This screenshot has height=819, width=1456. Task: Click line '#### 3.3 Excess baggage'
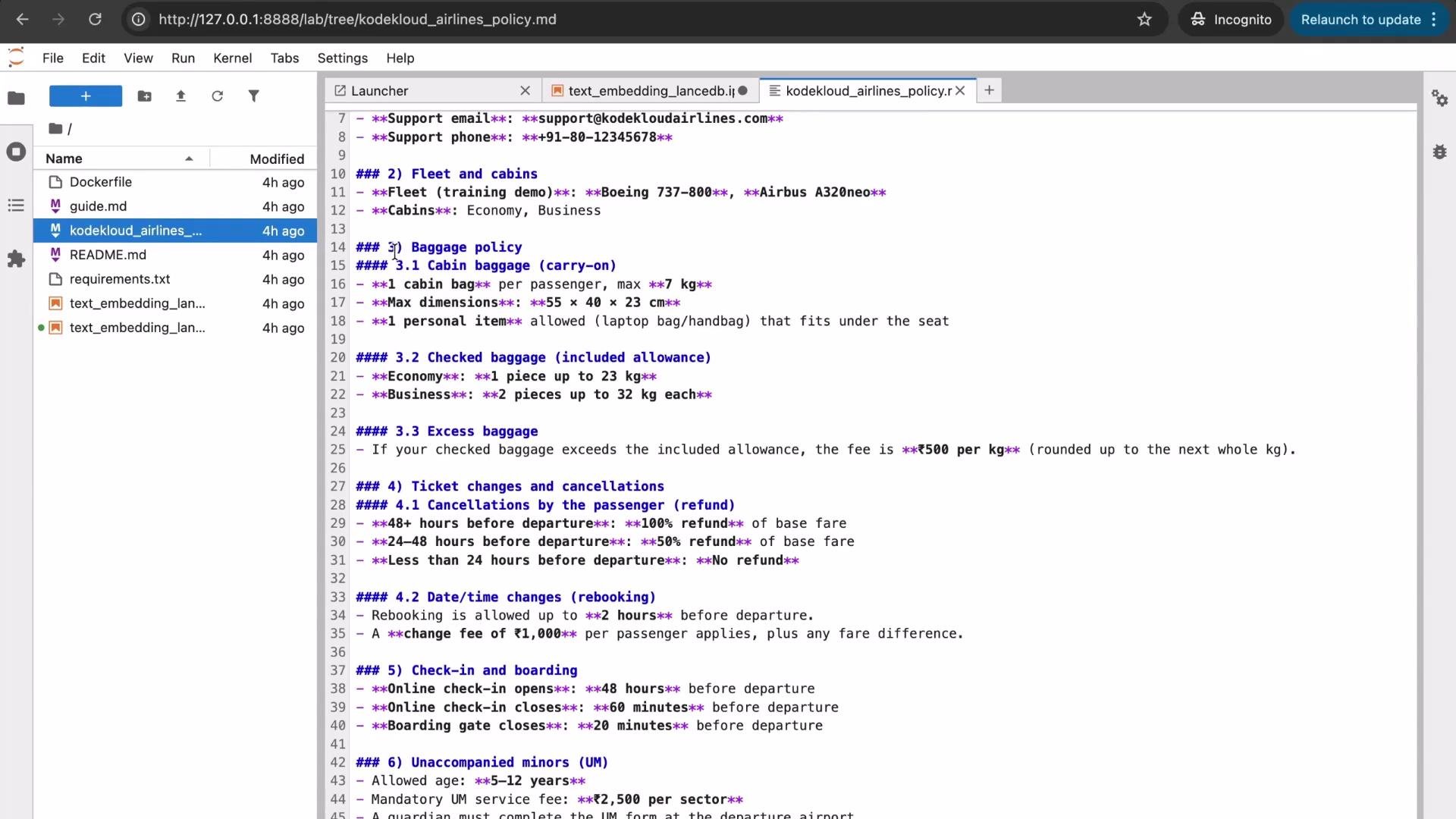(x=447, y=431)
